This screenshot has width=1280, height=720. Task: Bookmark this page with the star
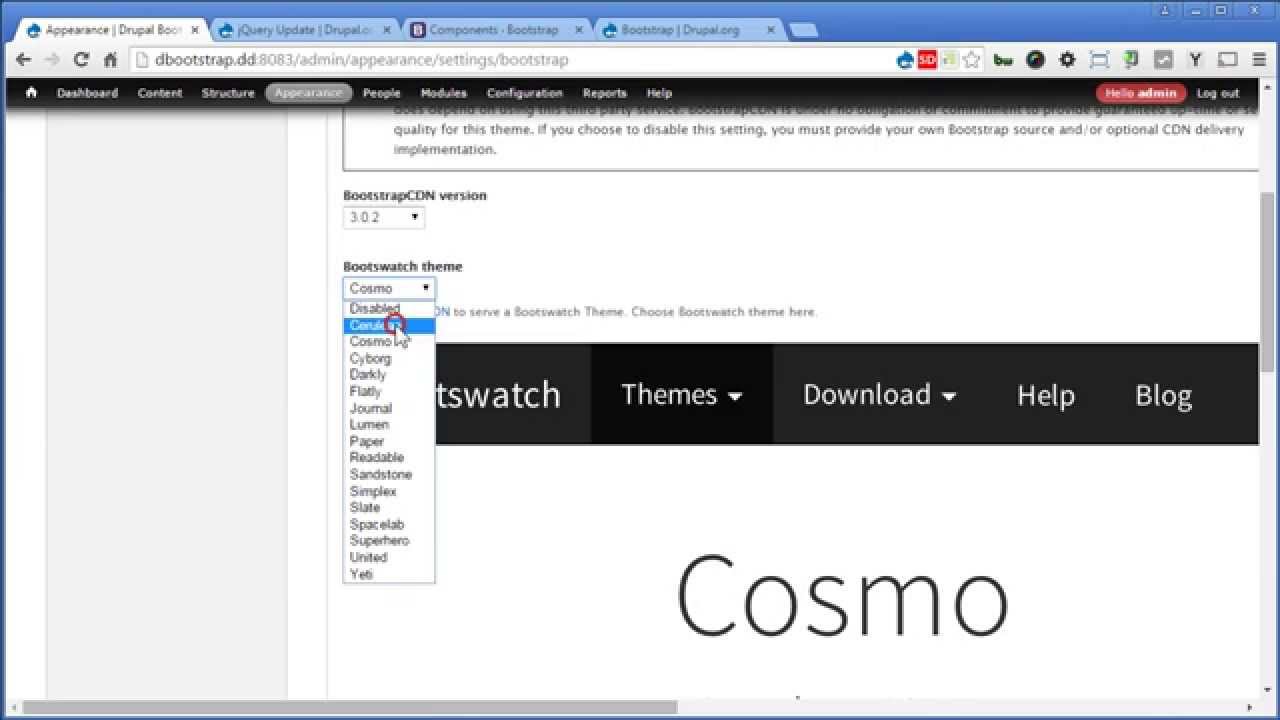[971, 60]
